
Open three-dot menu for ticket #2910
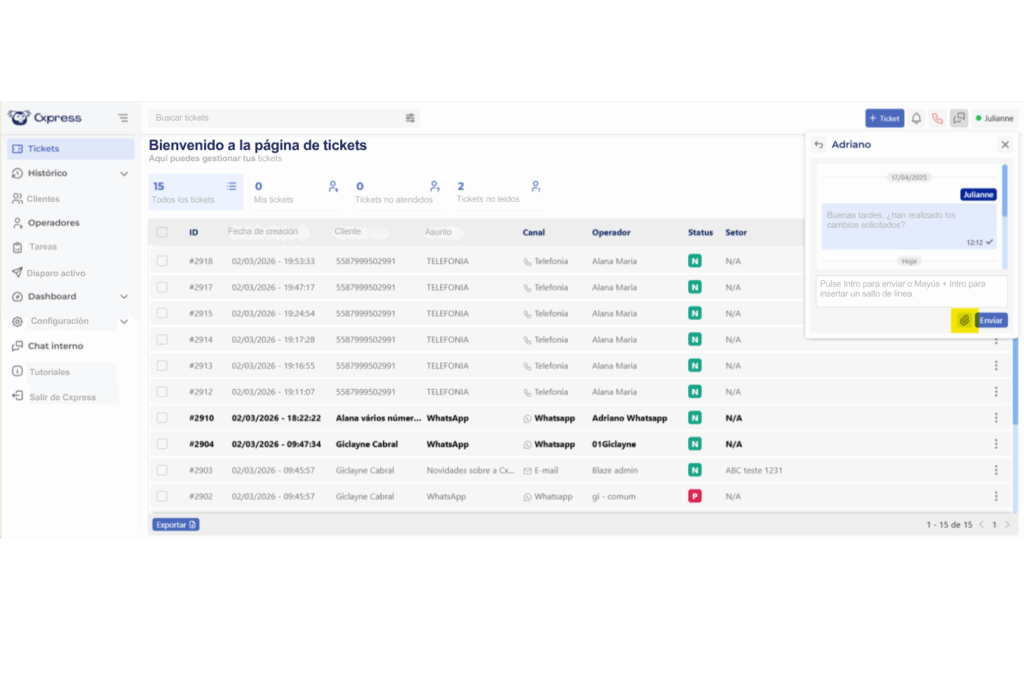click(x=996, y=418)
